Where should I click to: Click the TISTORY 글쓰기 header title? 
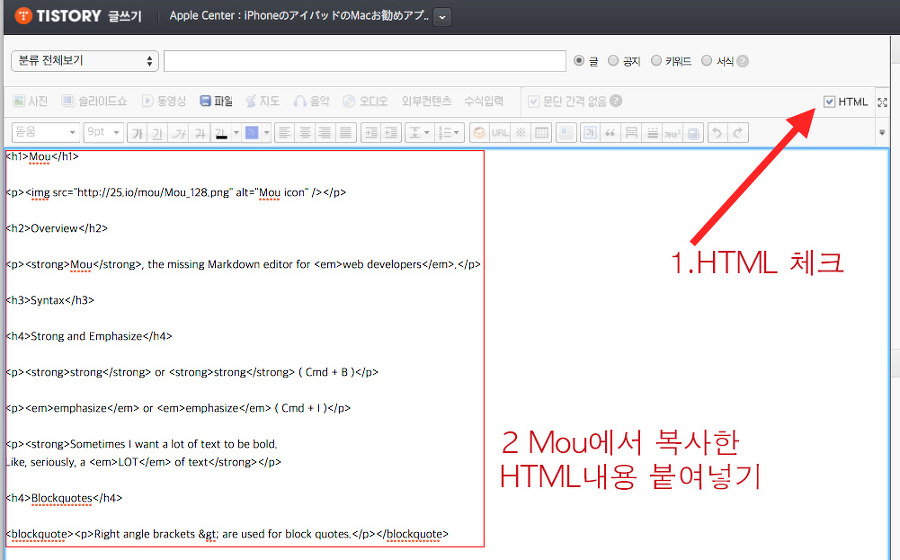(x=89, y=16)
